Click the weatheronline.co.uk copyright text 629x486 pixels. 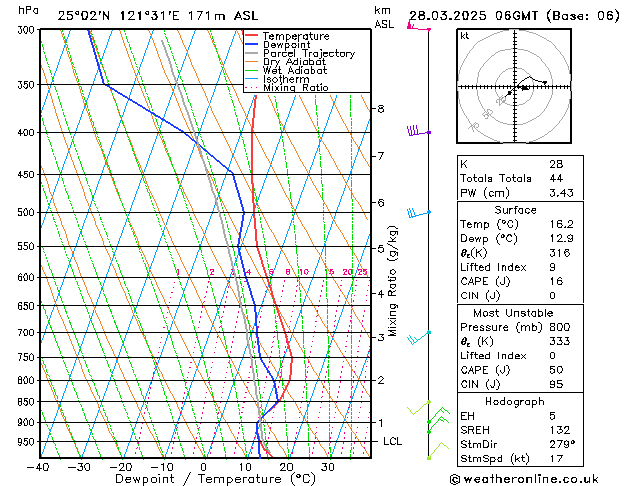(x=524, y=479)
